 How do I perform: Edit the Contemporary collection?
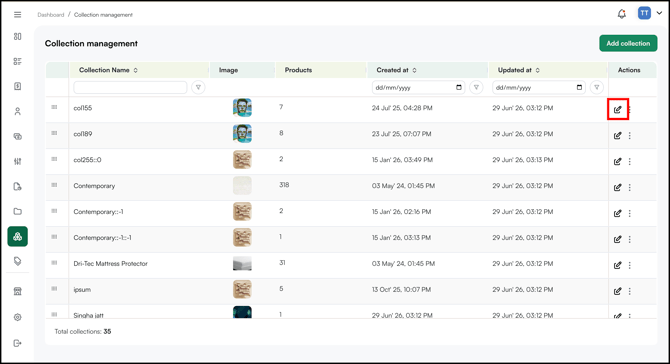pyautogui.click(x=617, y=187)
